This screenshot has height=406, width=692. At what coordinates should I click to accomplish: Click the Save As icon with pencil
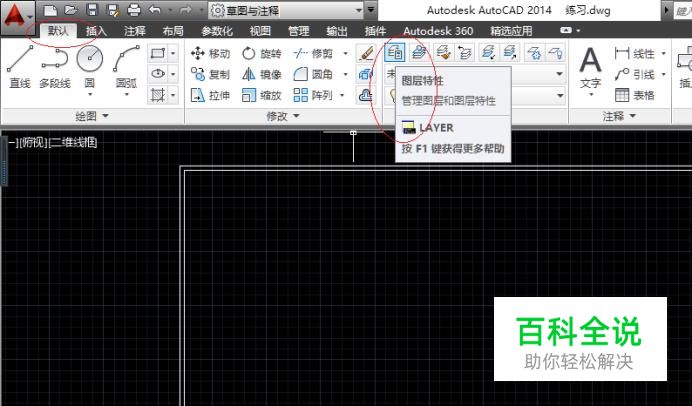tap(113, 10)
